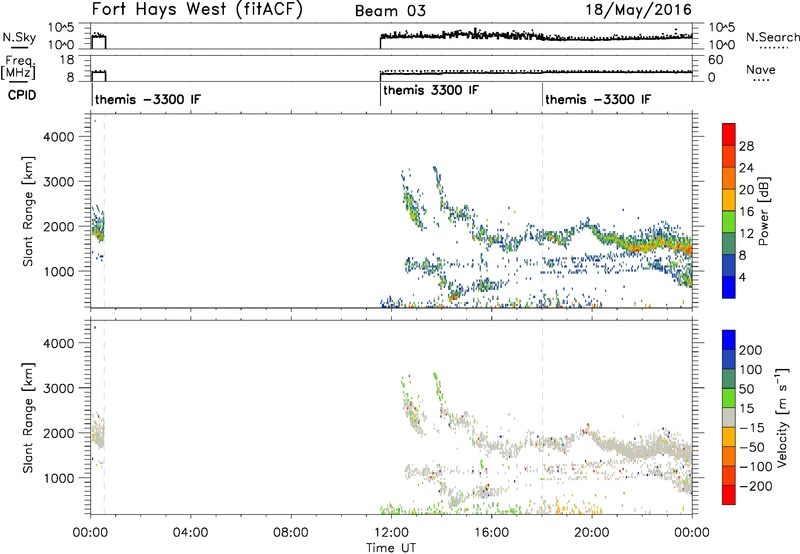Click the title 'Fort Hays West (fitACF)'

[x=197, y=9]
